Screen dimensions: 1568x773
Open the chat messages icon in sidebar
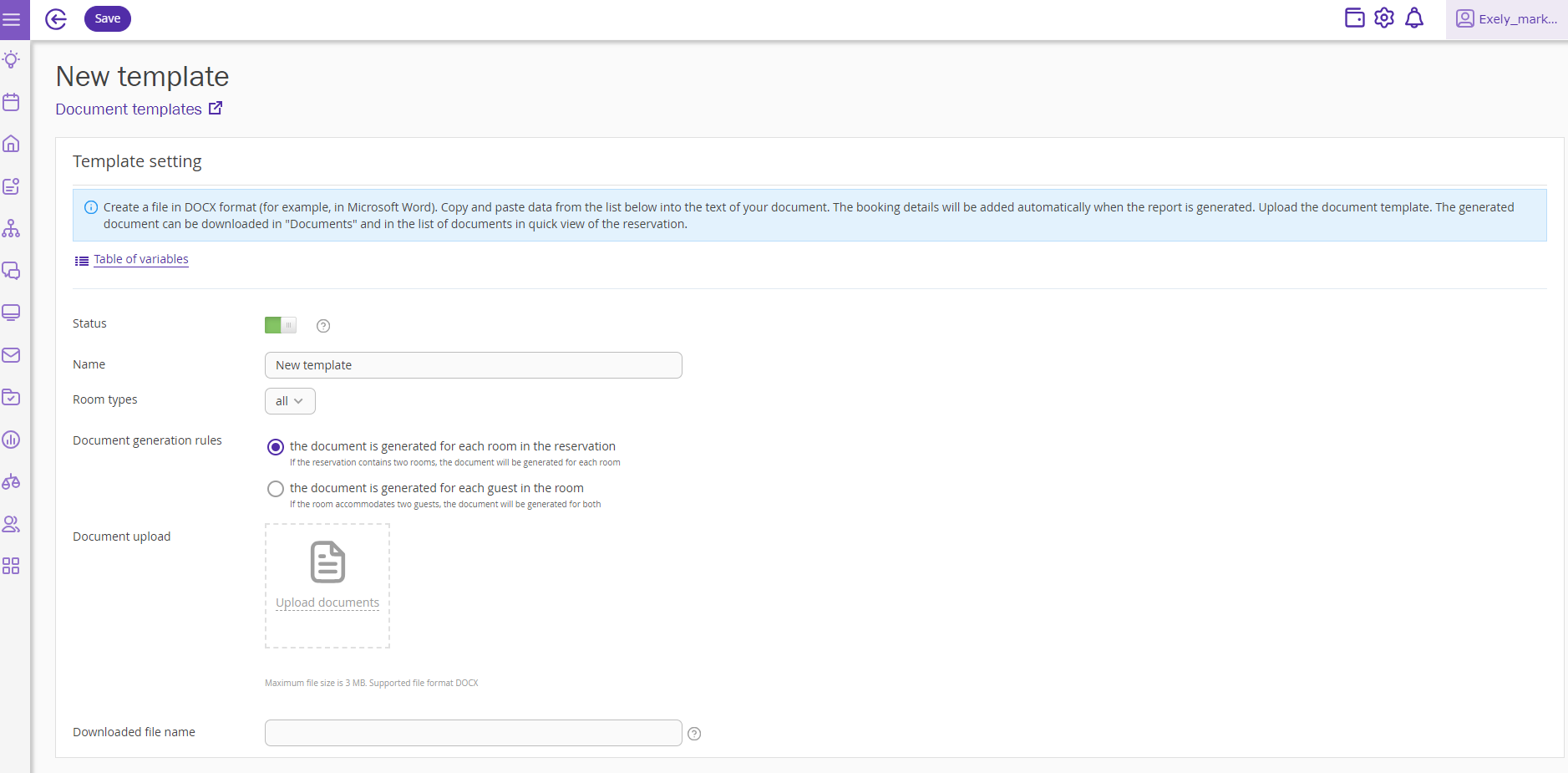pos(11,271)
